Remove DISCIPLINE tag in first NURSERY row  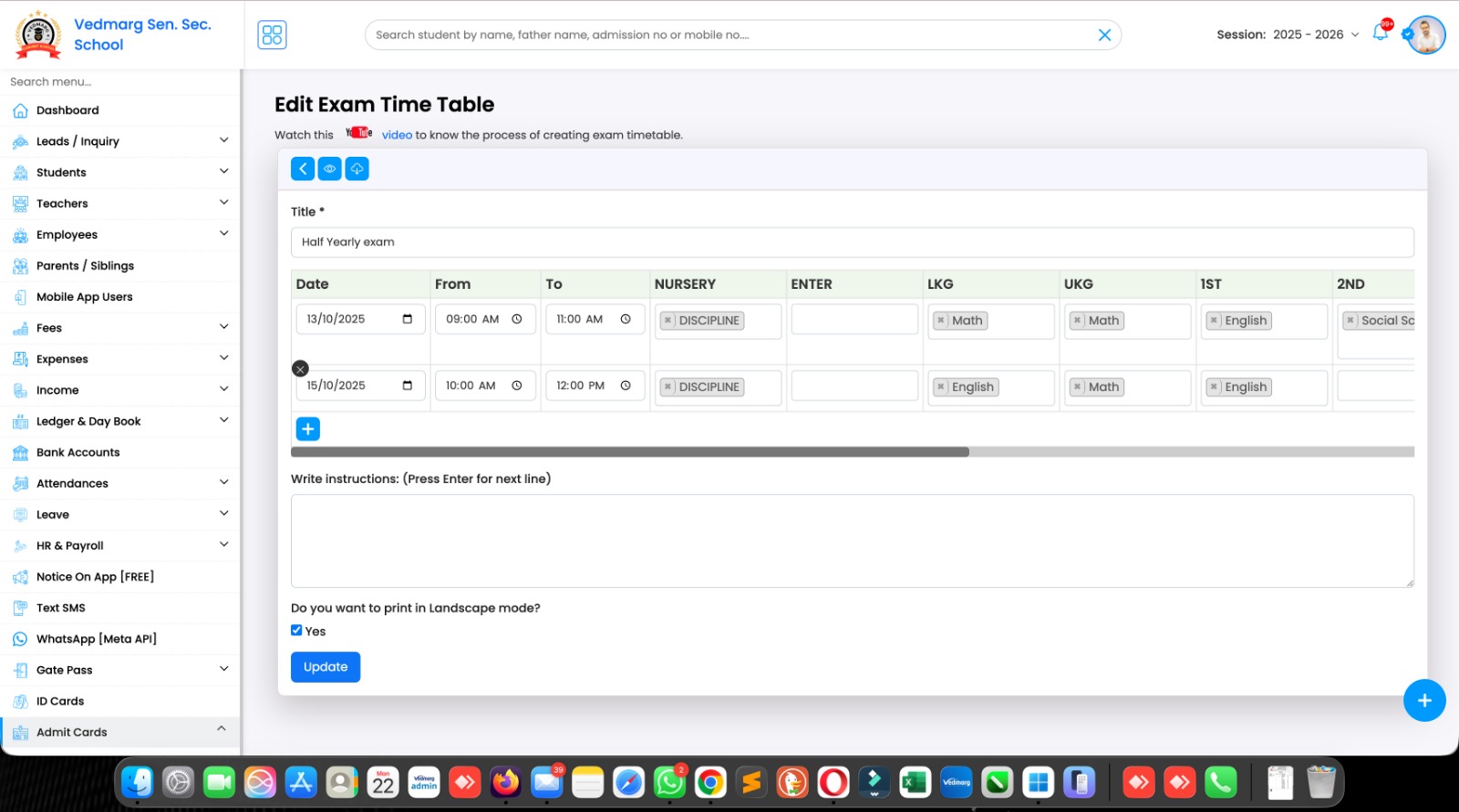click(667, 321)
